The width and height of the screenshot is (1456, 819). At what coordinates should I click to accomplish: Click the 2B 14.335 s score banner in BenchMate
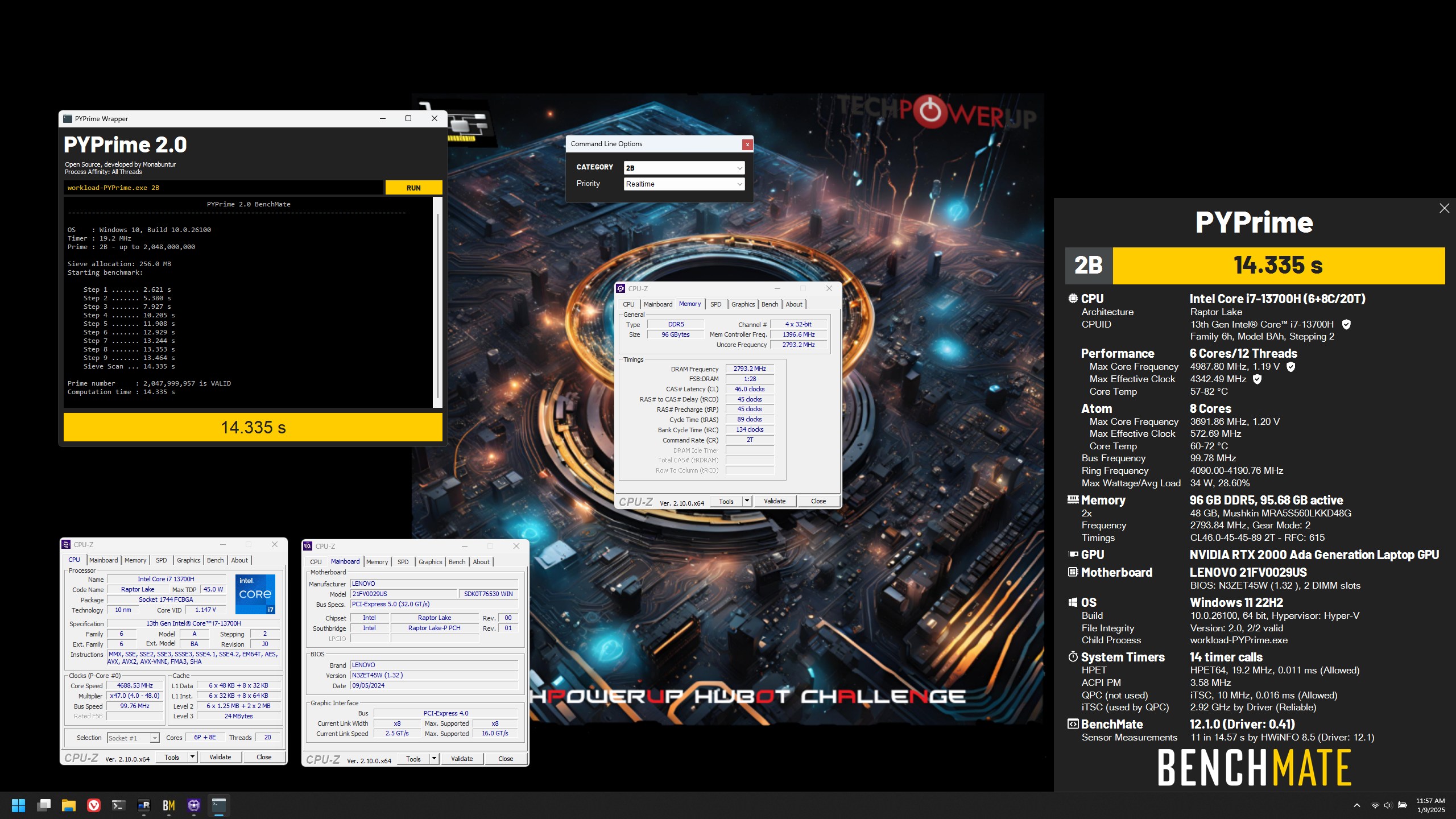[1255, 266]
